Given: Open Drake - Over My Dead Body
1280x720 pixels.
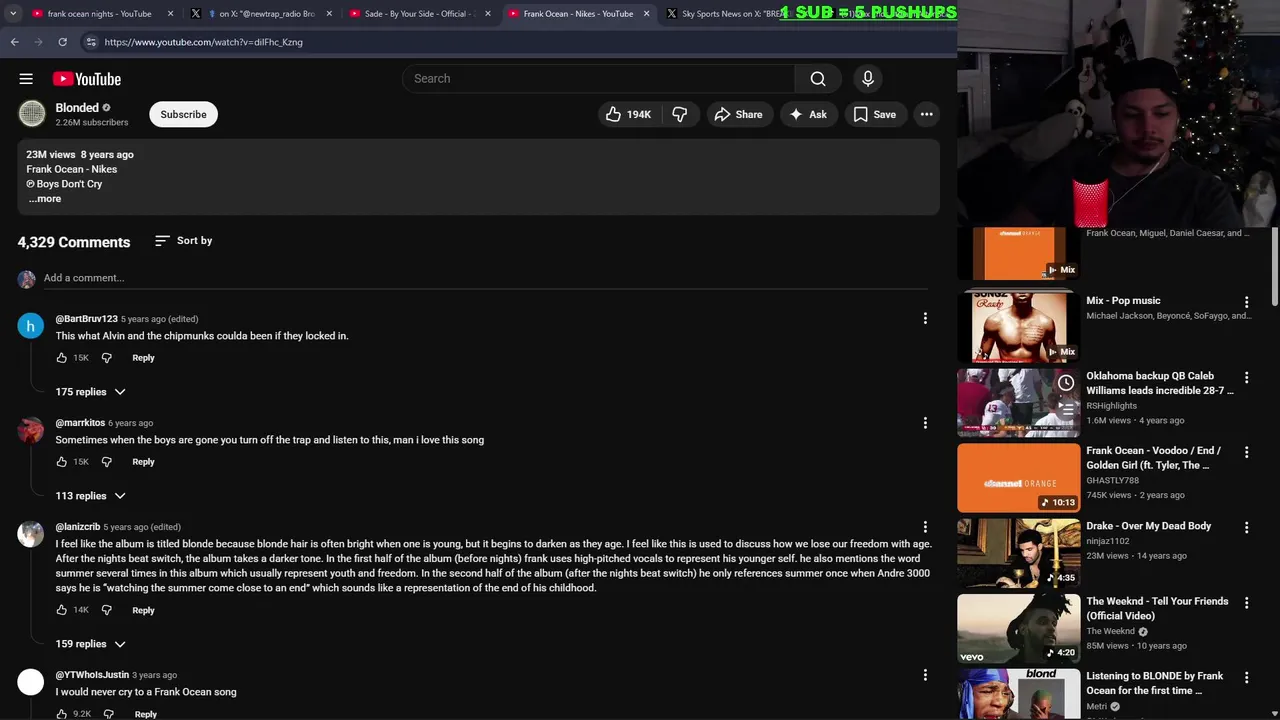Looking at the screenshot, I should 1149,526.
